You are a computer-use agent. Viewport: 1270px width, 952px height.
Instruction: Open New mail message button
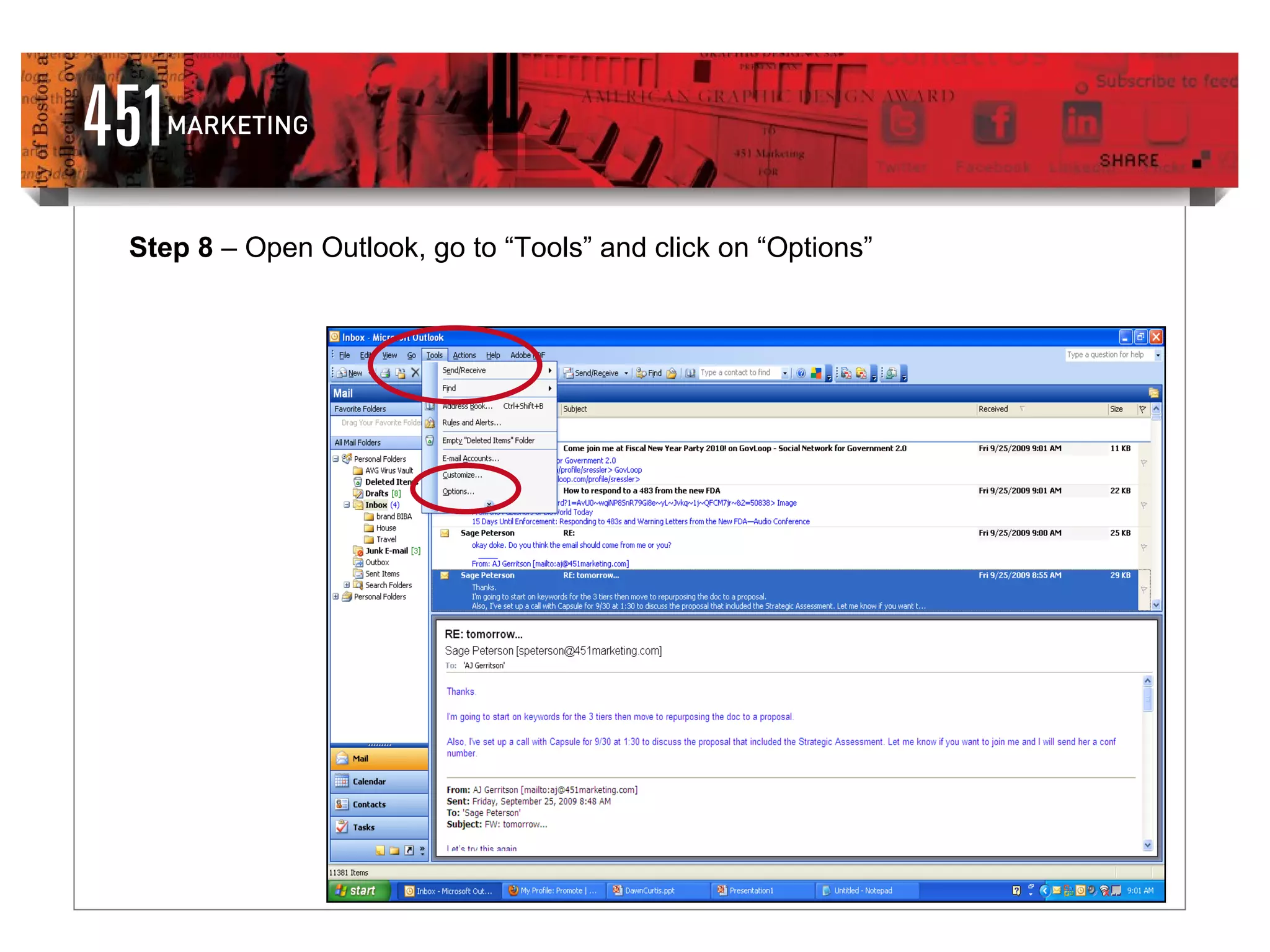click(350, 373)
